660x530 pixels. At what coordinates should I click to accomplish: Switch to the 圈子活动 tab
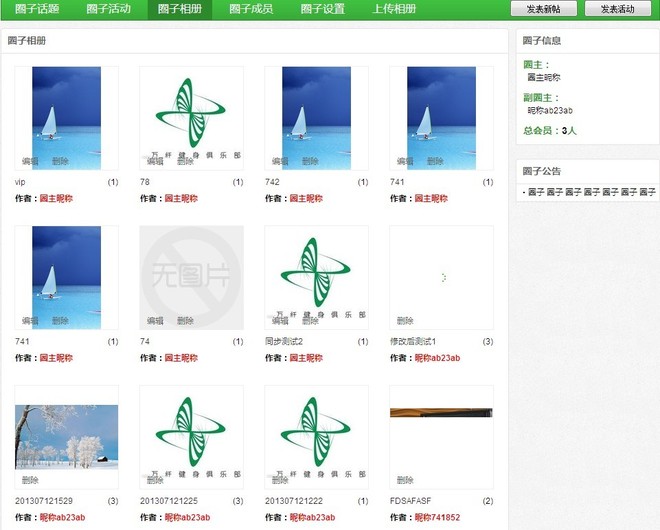click(108, 9)
